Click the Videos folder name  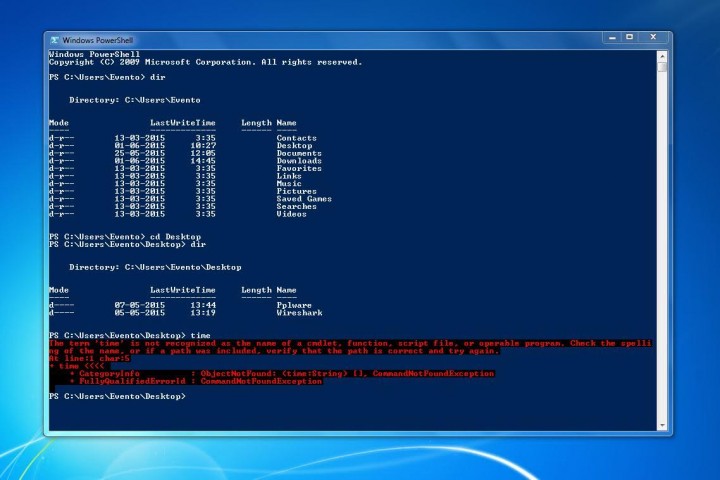click(292, 214)
